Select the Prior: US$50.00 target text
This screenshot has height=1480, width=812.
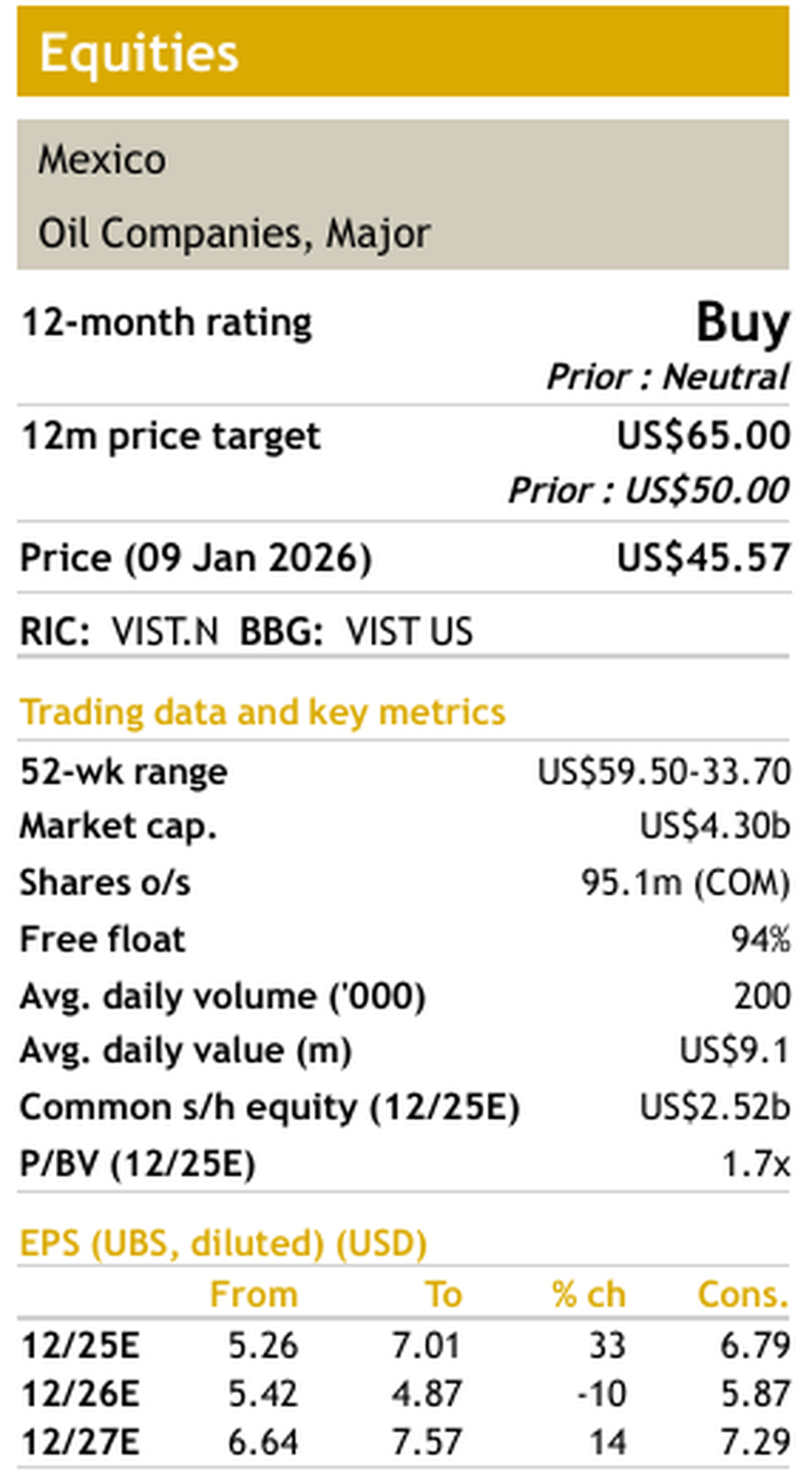(648, 490)
